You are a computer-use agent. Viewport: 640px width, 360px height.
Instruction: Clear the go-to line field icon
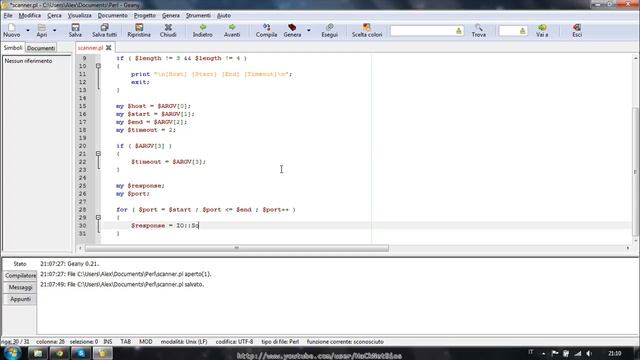522,31
